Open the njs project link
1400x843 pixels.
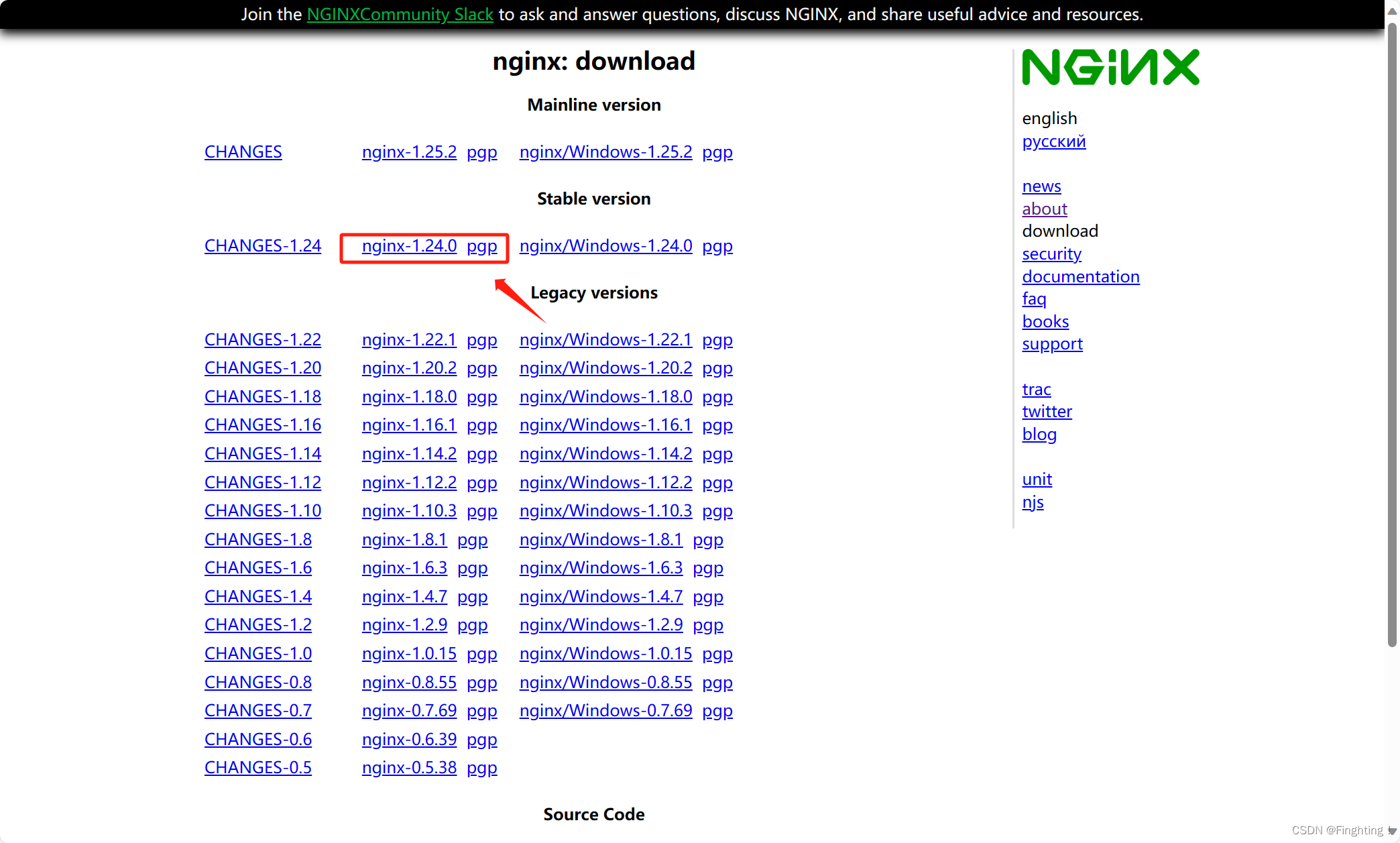pyautogui.click(x=1033, y=502)
